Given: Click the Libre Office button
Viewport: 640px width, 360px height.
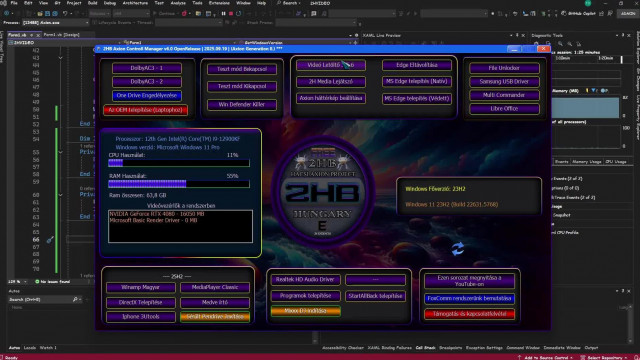Looking at the screenshot, I should coord(504,109).
